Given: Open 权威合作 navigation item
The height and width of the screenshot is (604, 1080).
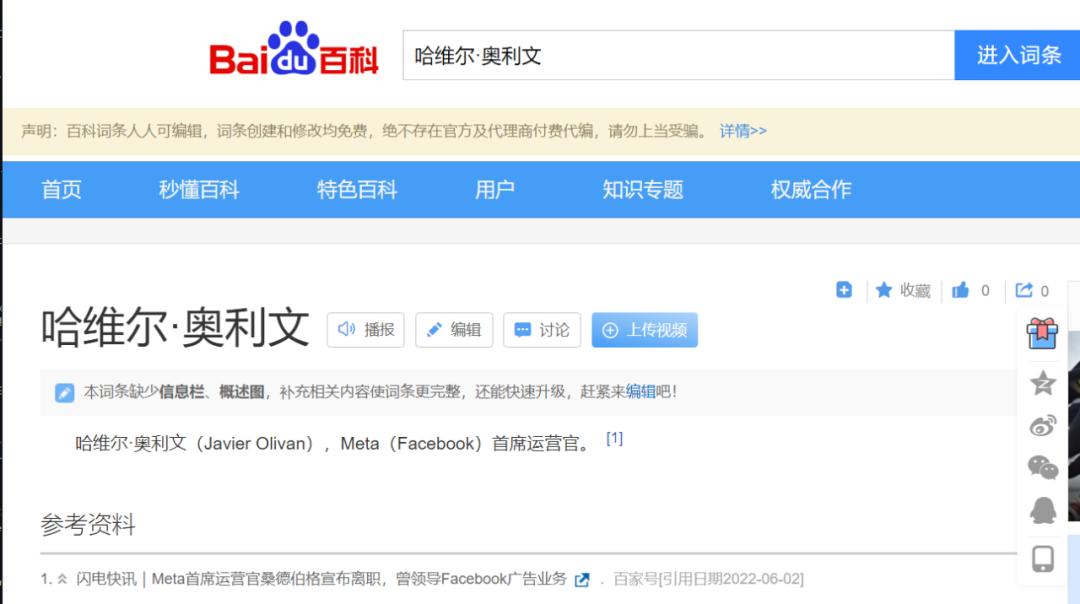Looking at the screenshot, I should 811,189.
